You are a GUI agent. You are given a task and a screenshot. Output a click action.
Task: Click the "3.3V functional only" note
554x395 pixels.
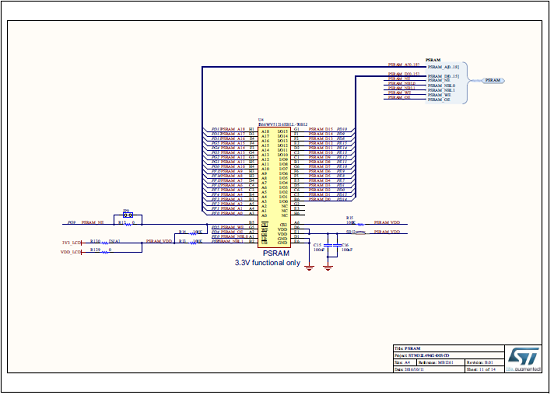(x=267, y=263)
